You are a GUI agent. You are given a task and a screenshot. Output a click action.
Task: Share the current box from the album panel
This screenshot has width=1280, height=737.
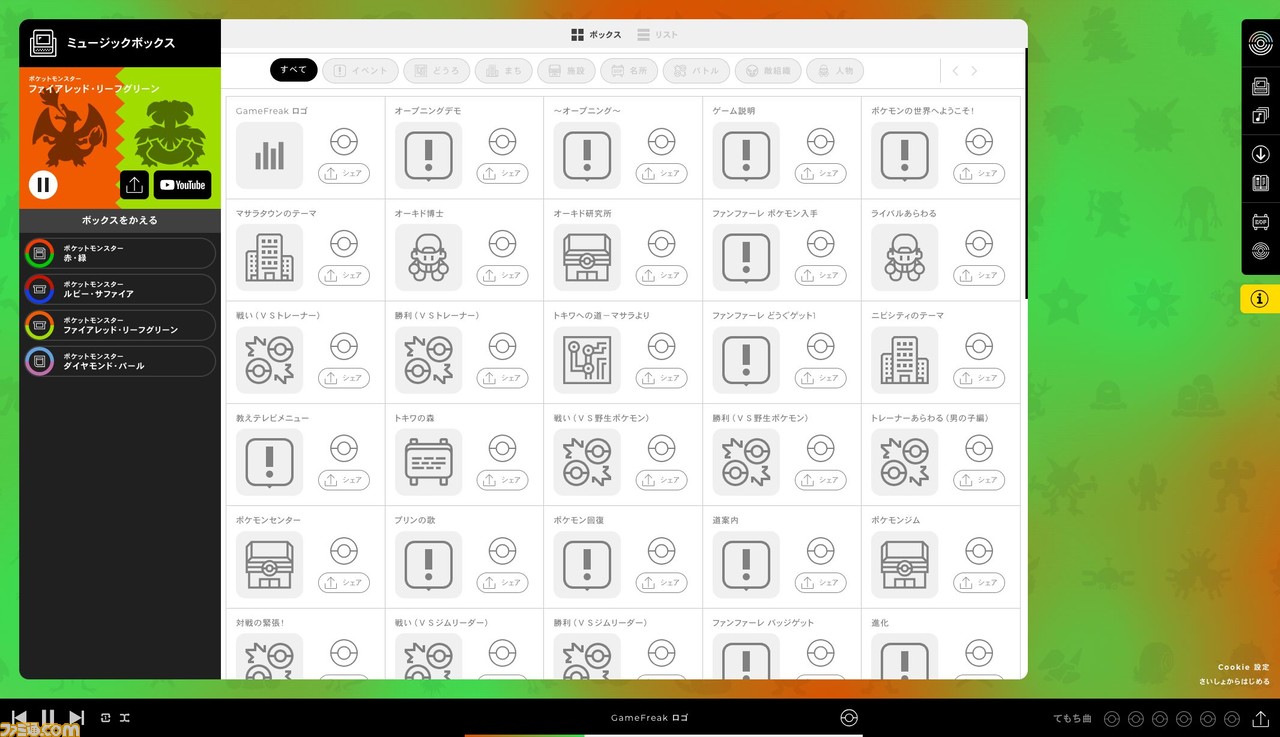(x=135, y=185)
